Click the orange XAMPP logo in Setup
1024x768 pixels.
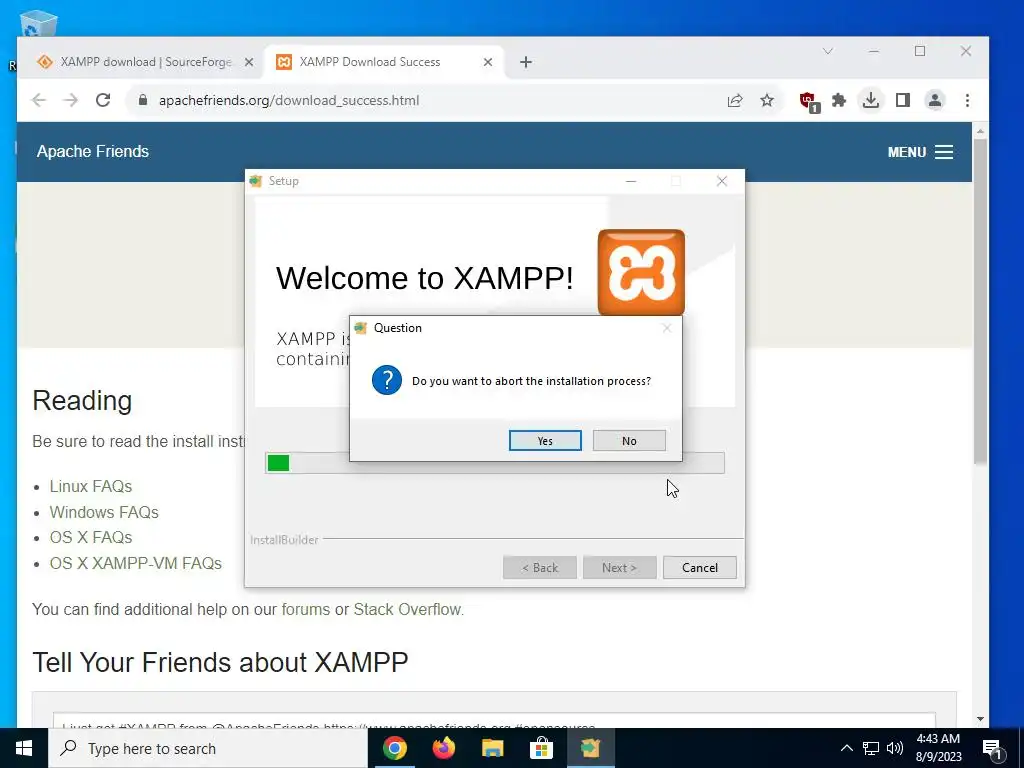tap(641, 272)
